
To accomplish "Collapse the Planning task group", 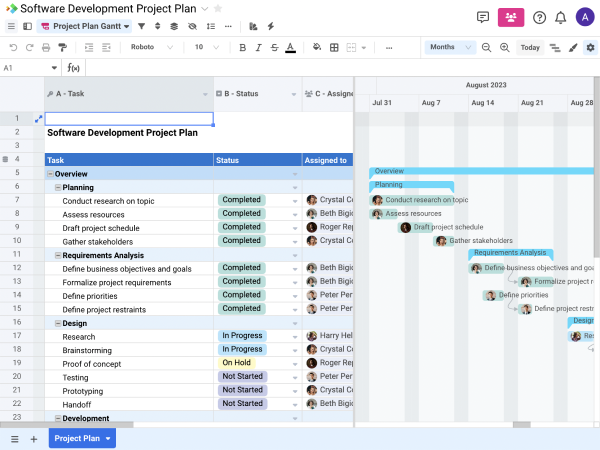I will tap(58, 187).
